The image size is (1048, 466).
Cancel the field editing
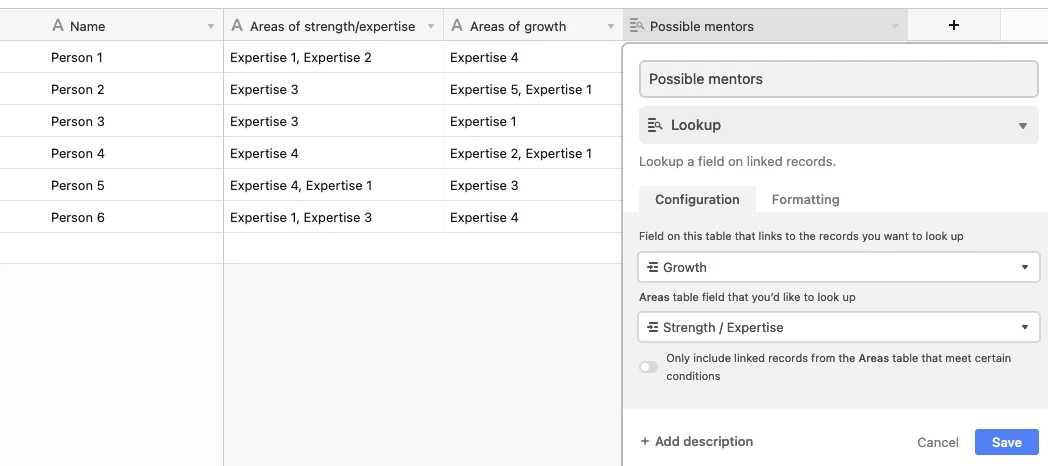938,442
